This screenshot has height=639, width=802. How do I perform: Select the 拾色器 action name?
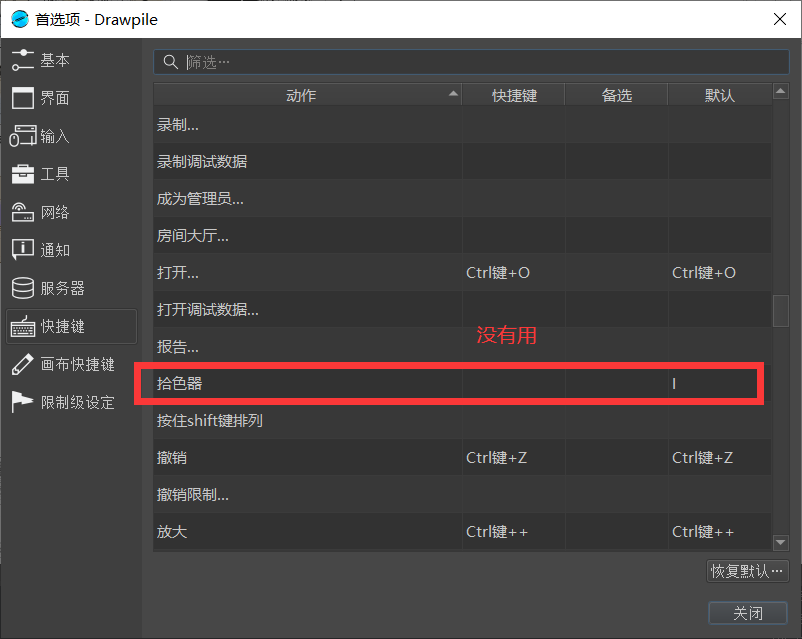tap(180, 383)
